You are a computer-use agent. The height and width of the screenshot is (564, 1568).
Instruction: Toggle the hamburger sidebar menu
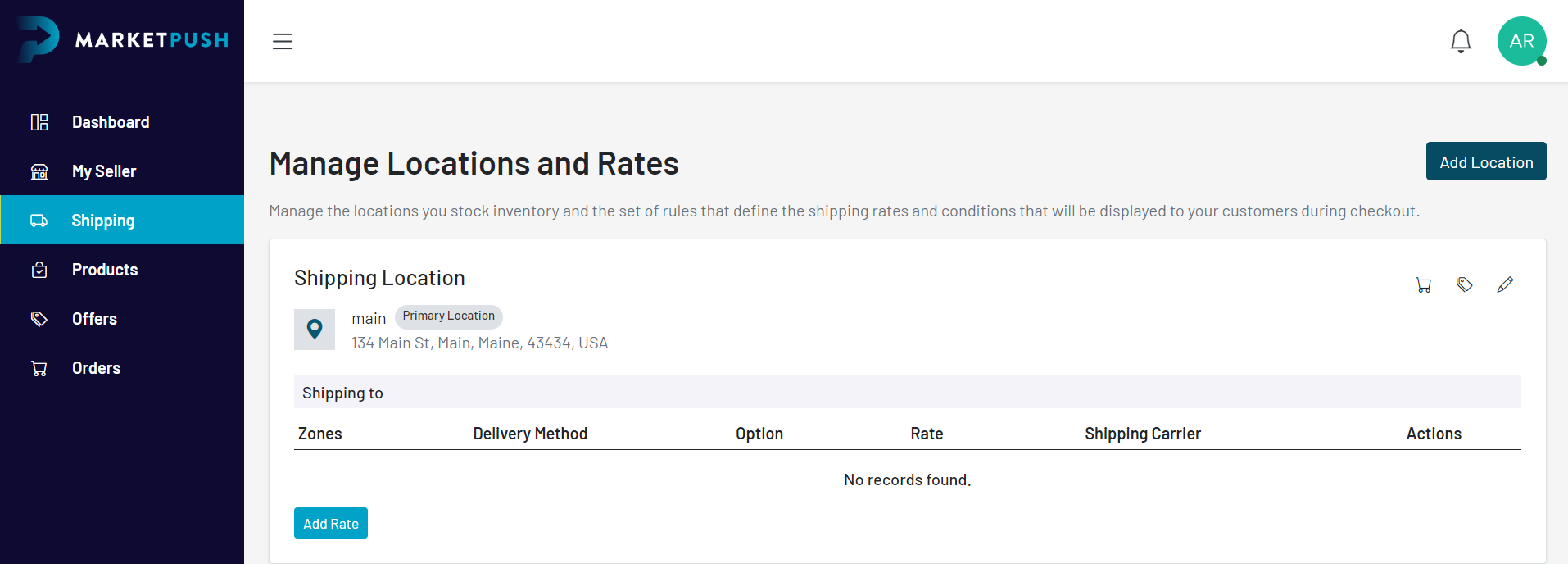(283, 41)
